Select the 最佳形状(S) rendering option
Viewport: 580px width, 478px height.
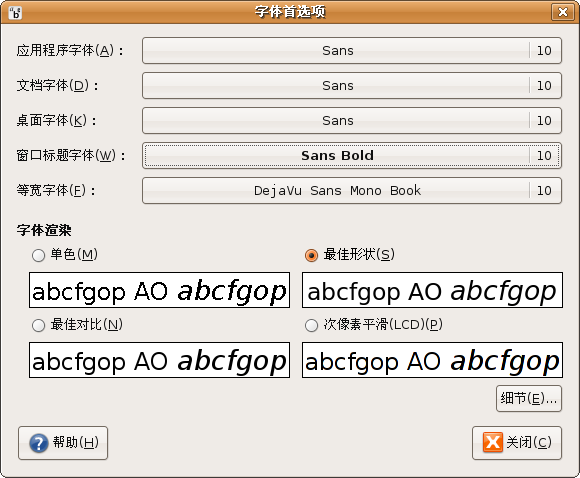[311, 255]
